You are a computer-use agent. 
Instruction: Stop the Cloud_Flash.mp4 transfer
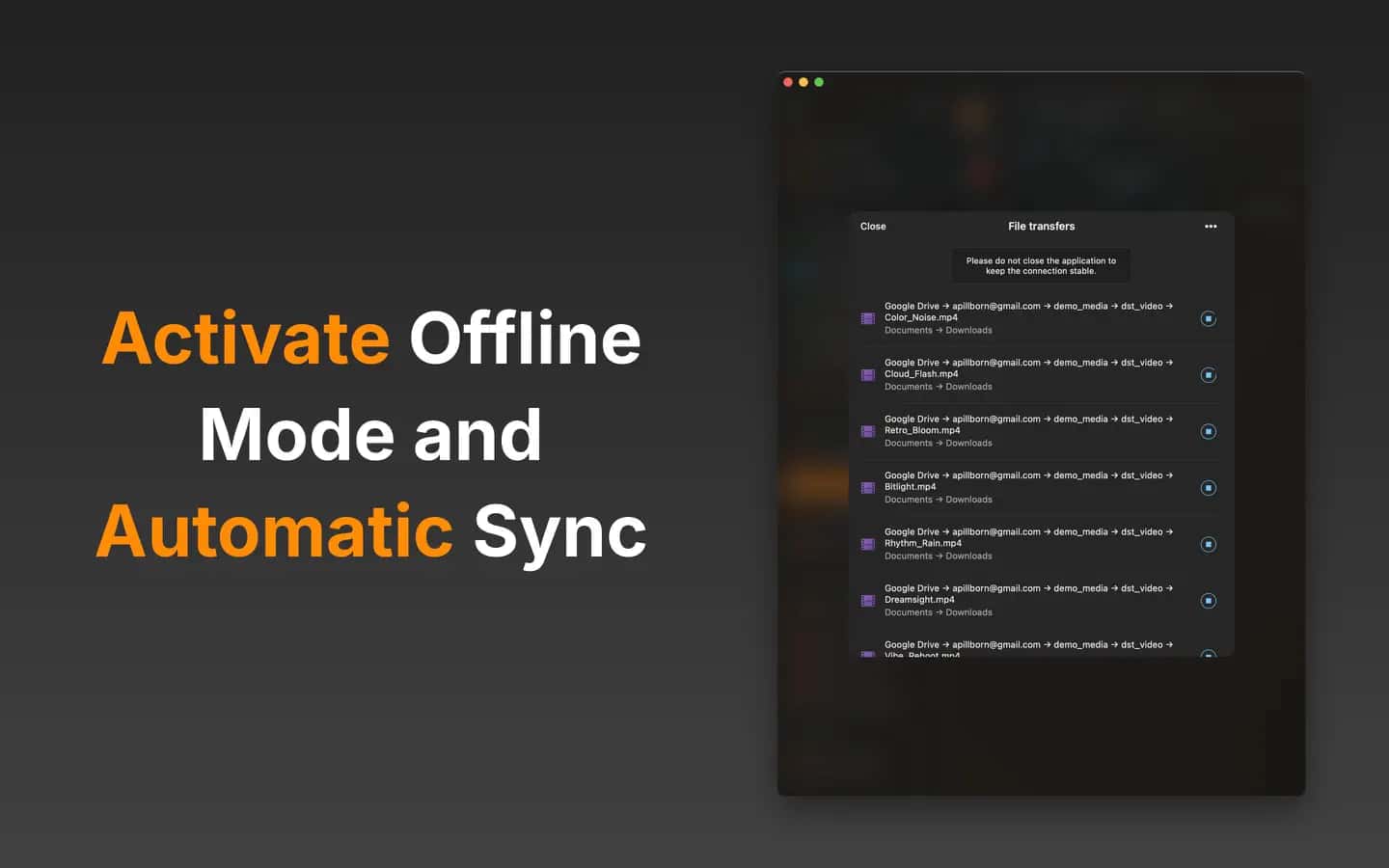click(x=1208, y=375)
